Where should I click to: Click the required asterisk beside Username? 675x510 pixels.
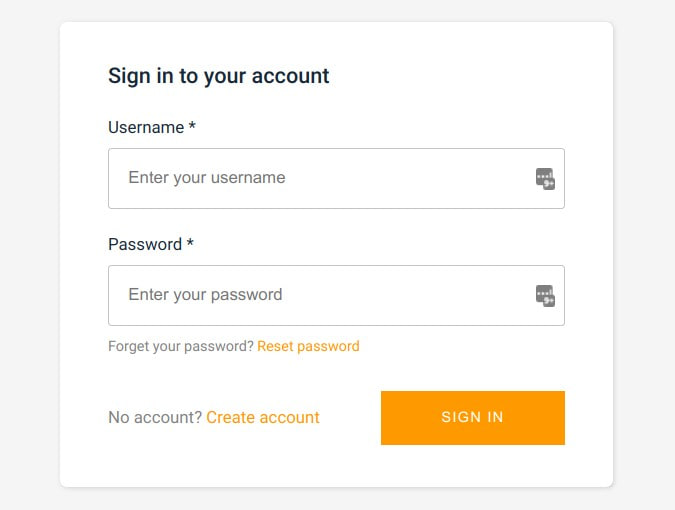coord(192,128)
